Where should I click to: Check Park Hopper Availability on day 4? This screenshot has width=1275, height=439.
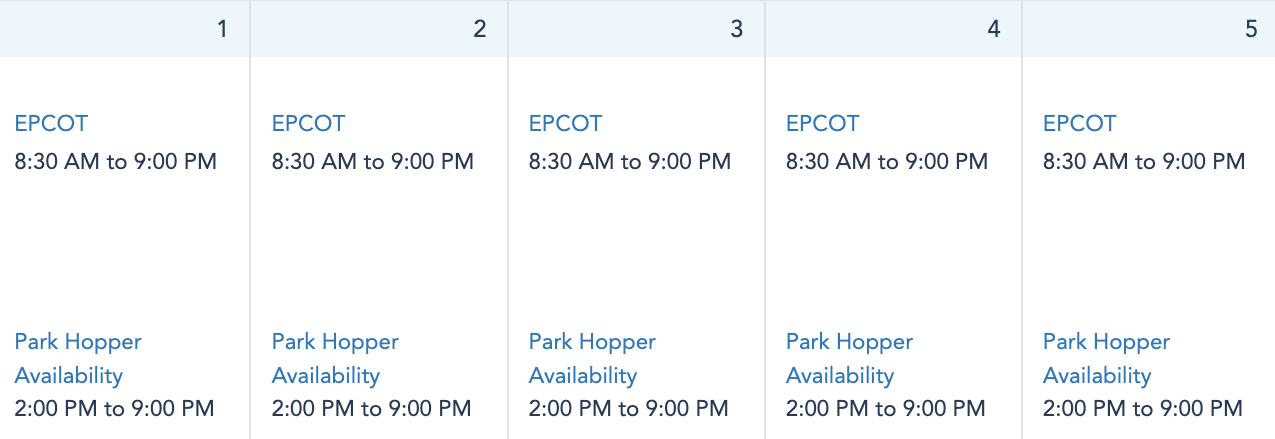click(849, 358)
